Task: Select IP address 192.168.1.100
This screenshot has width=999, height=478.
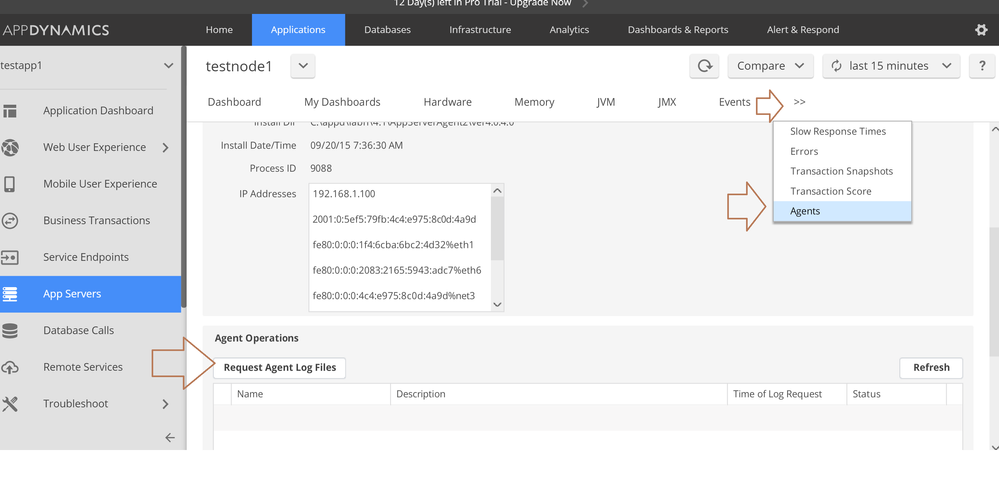Action: 344,194
